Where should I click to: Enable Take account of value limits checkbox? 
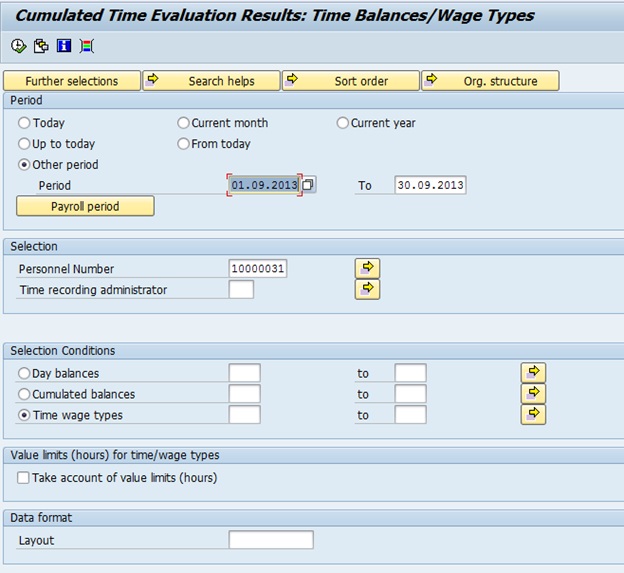[24, 478]
